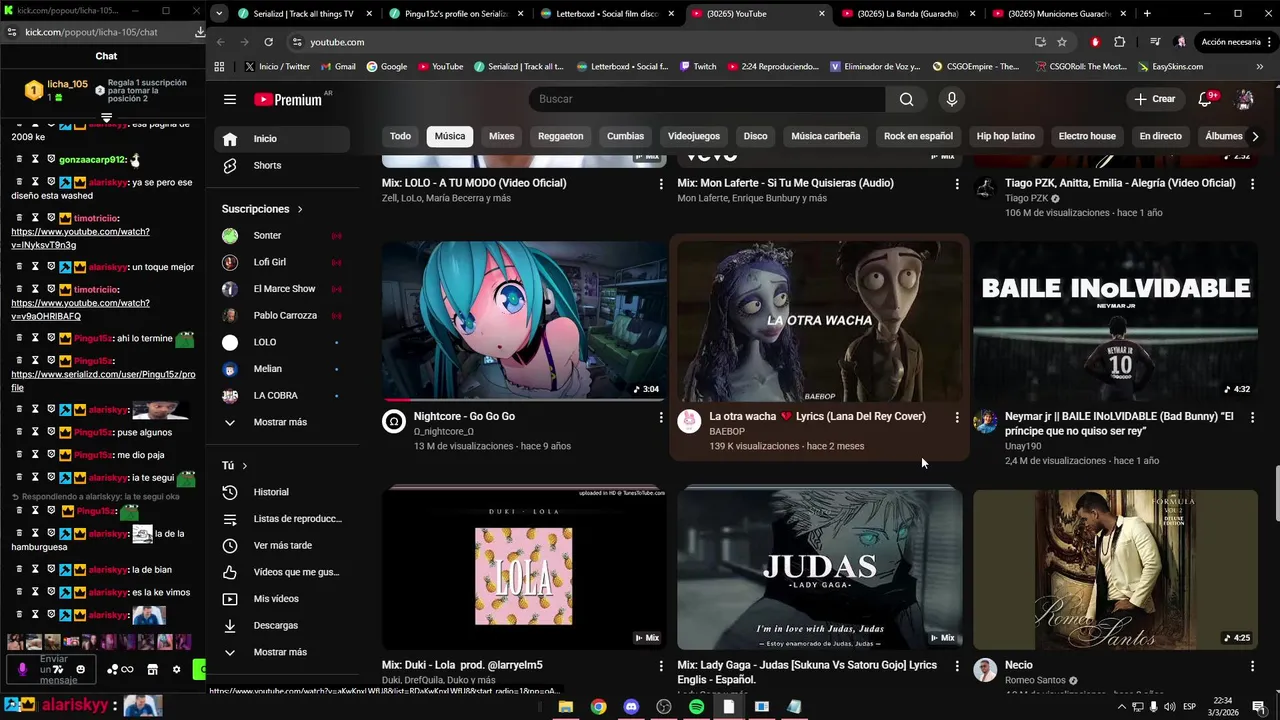The height and width of the screenshot is (720, 1280).
Task: Open Pingu15z serializd profile link in chat
Action: (x=103, y=381)
